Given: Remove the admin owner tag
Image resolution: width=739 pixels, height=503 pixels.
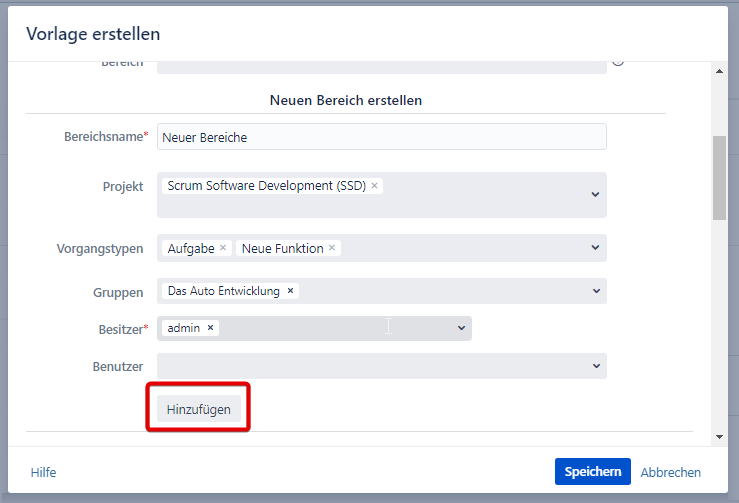Looking at the screenshot, I should (210, 328).
